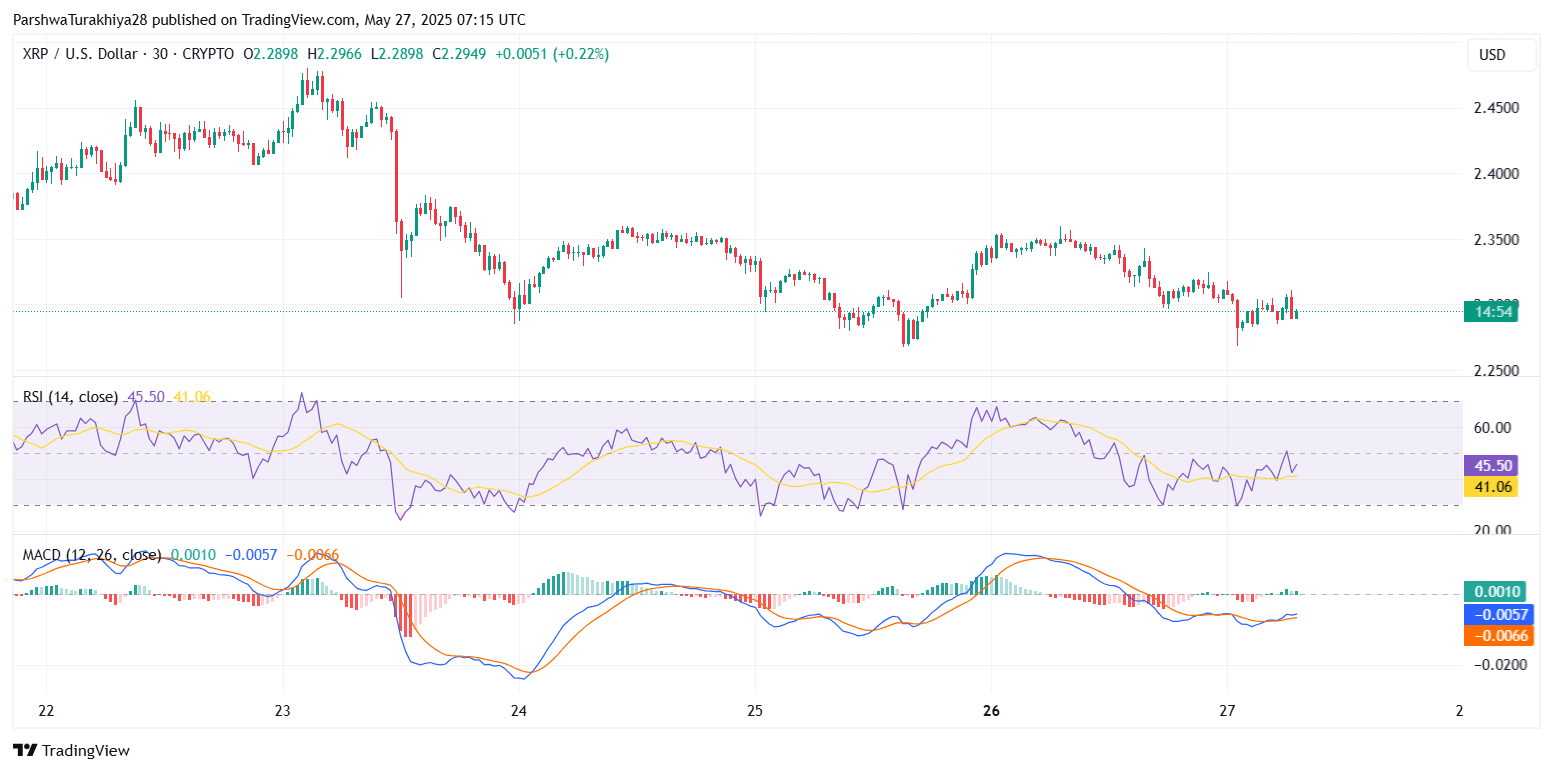1553x772 pixels.
Task: Click the green 0.0010 MACD histogram badge
Action: coord(1491,591)
